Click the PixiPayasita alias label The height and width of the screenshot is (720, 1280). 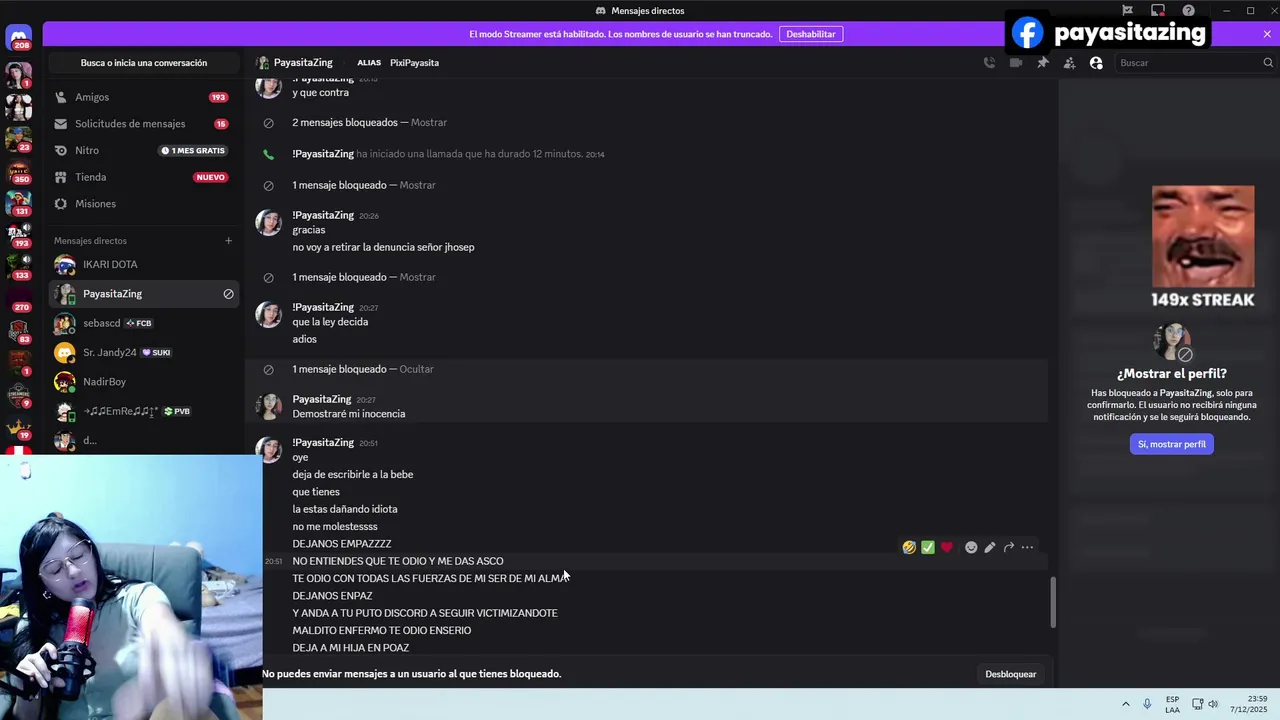click(414, 63)
